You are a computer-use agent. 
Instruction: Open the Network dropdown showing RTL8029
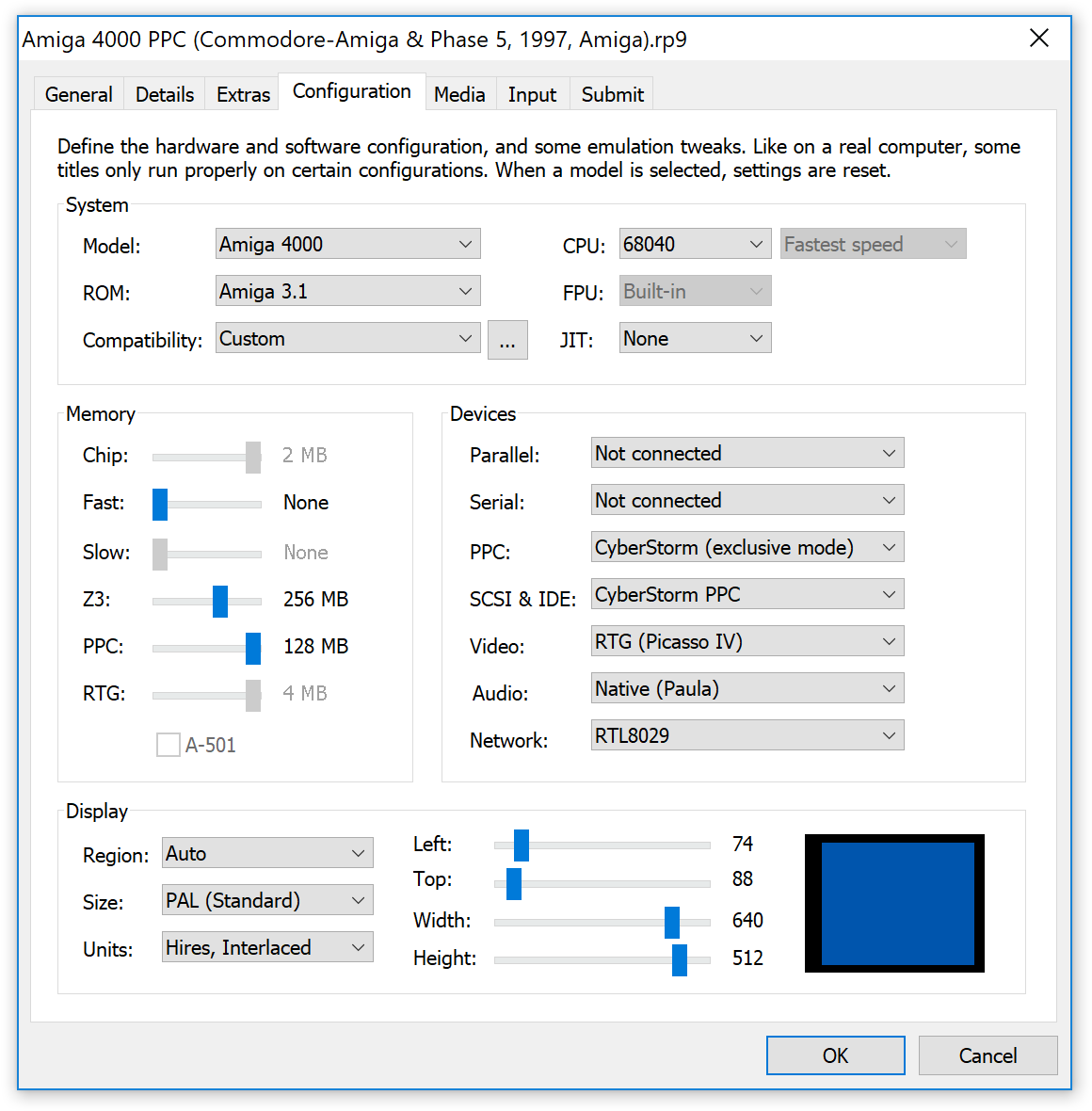(747, 735)
